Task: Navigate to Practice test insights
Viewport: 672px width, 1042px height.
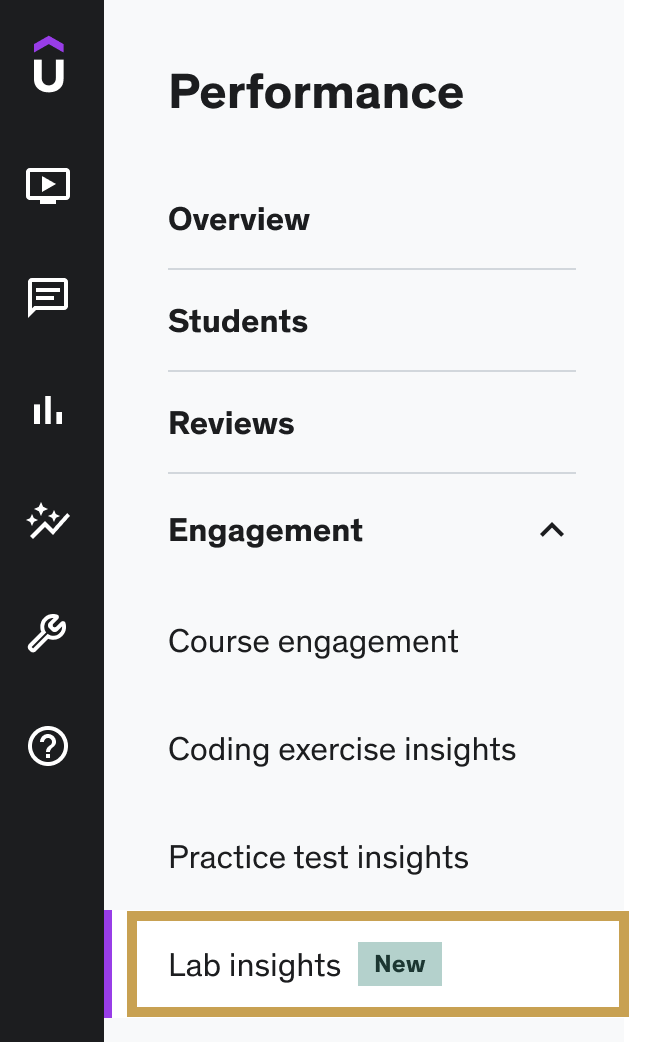Action: (318, 857)
